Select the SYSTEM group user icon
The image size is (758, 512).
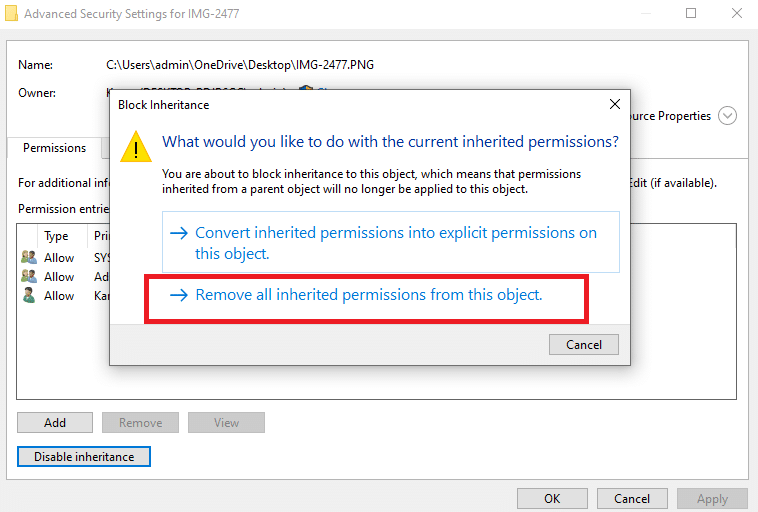(29, 257)
